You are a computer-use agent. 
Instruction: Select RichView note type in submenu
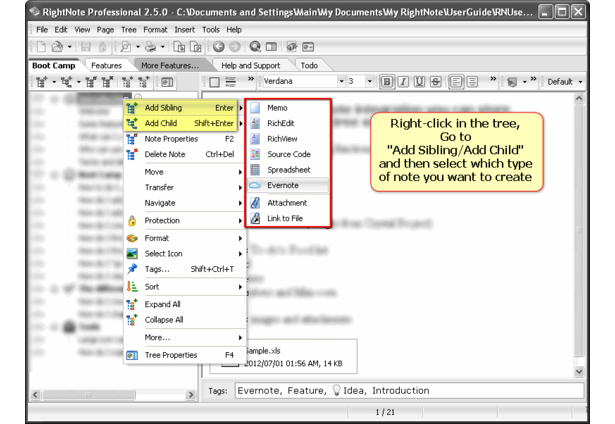point(287,138)
